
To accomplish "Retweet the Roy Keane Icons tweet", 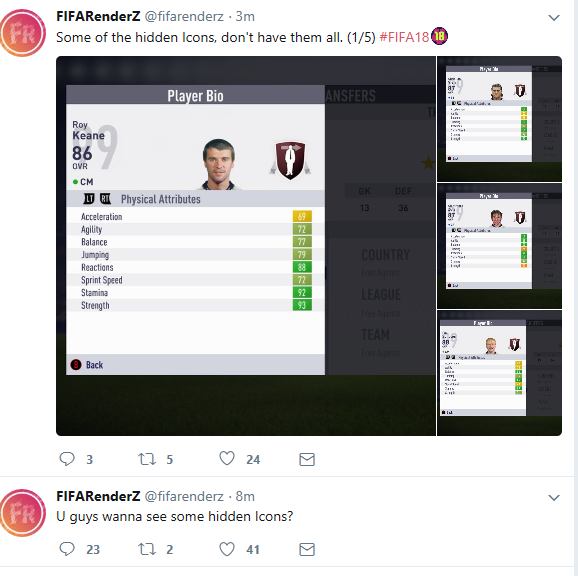I will tap(147, 459).
